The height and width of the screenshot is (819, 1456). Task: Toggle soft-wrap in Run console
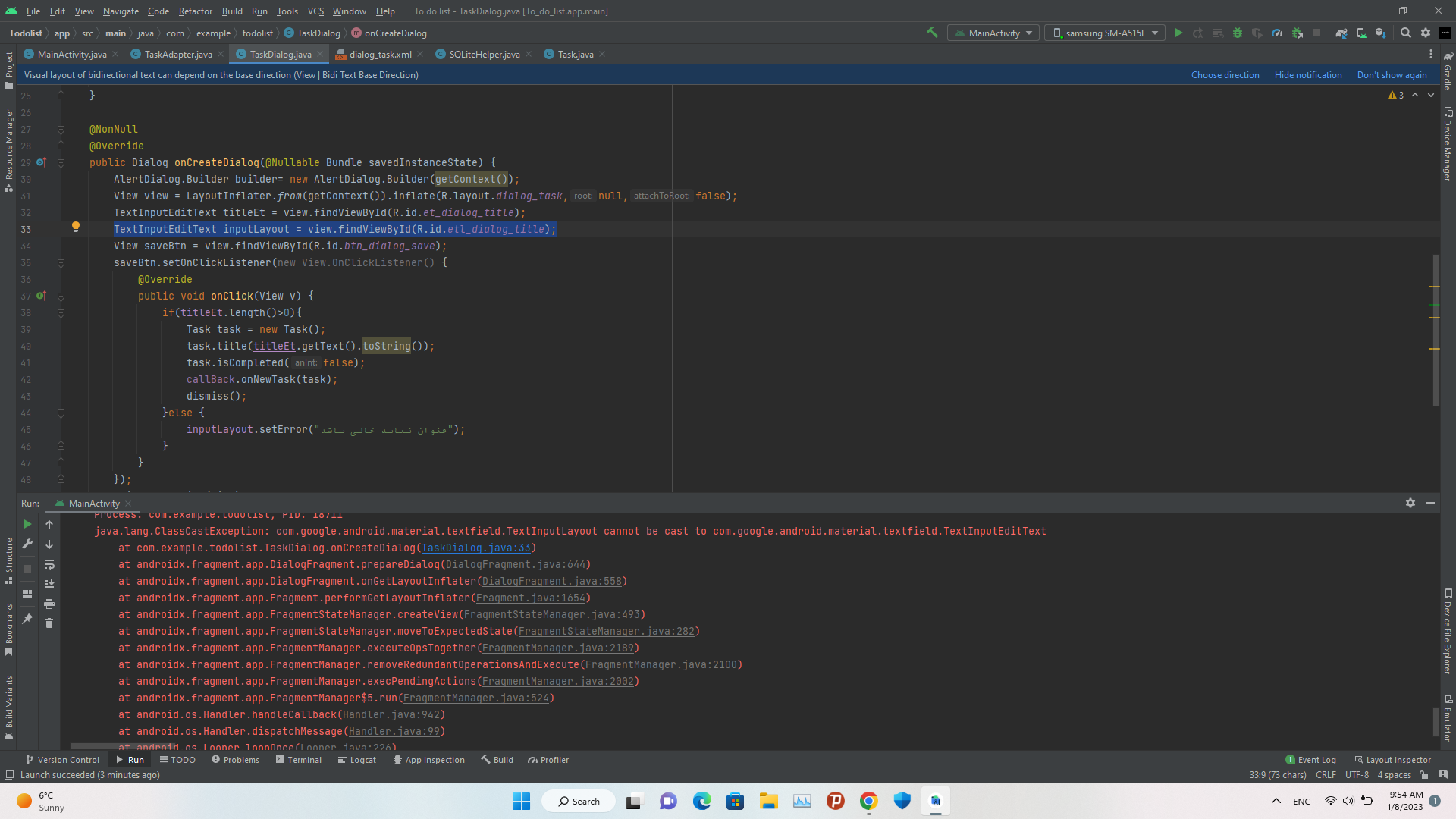pyautogui.click(x=49, y=564)
